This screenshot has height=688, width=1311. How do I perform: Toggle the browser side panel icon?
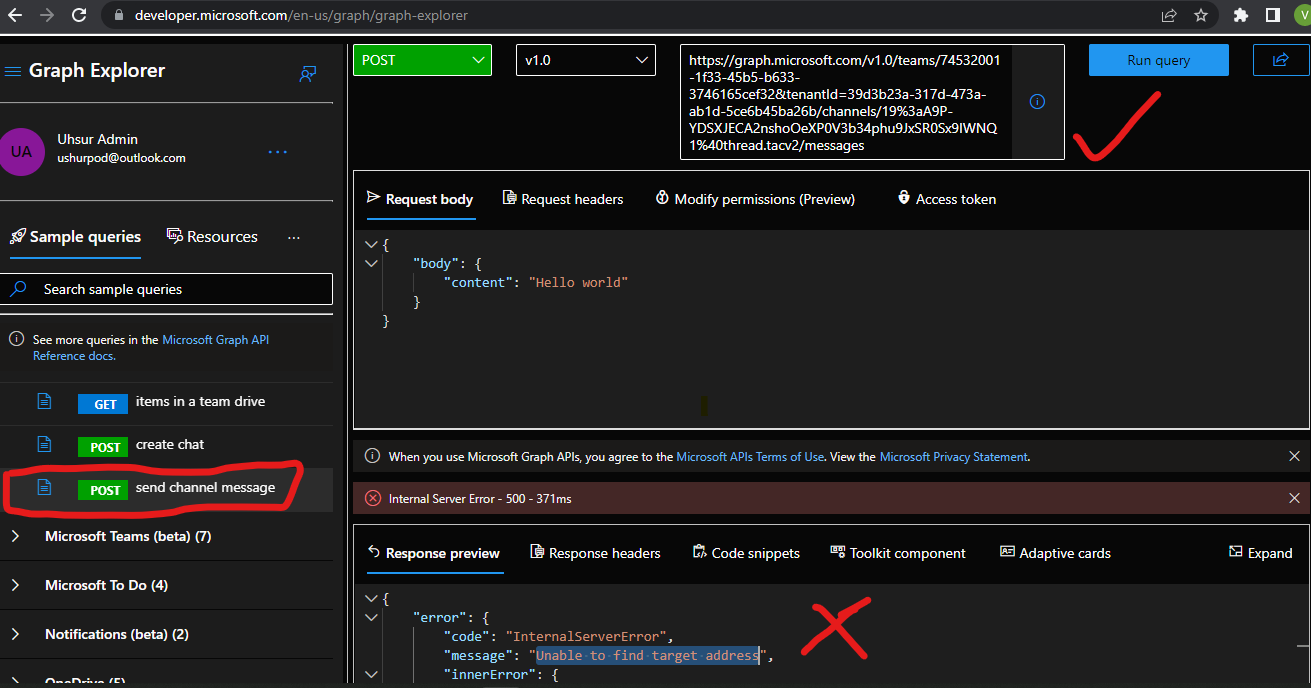pos(1273,16)
